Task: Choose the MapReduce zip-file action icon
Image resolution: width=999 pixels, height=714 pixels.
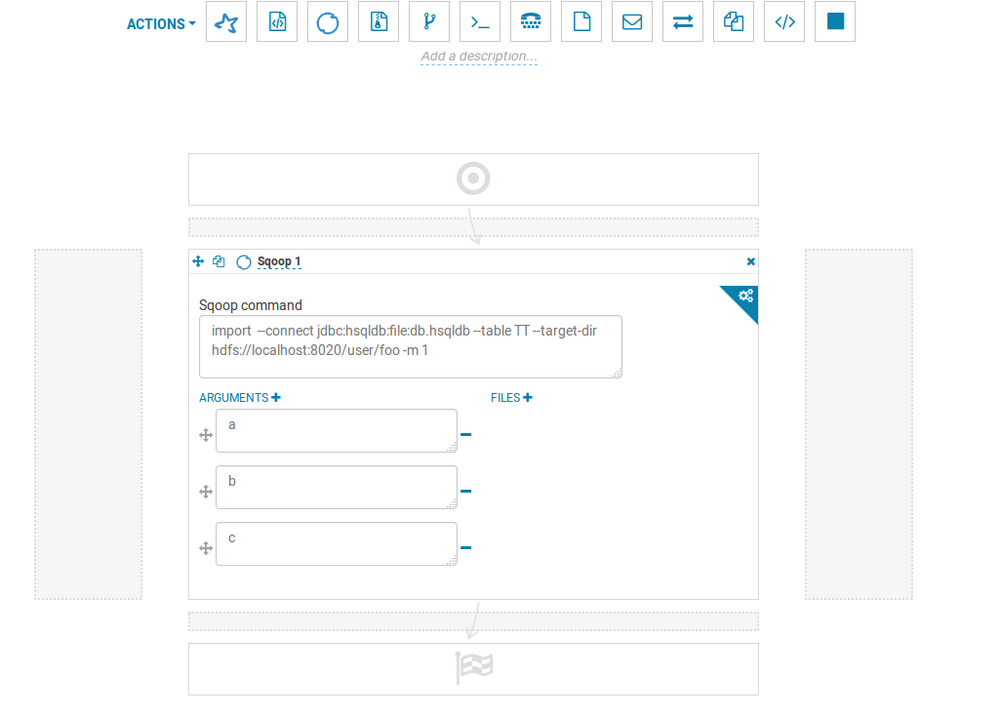Action: (378, 22)
